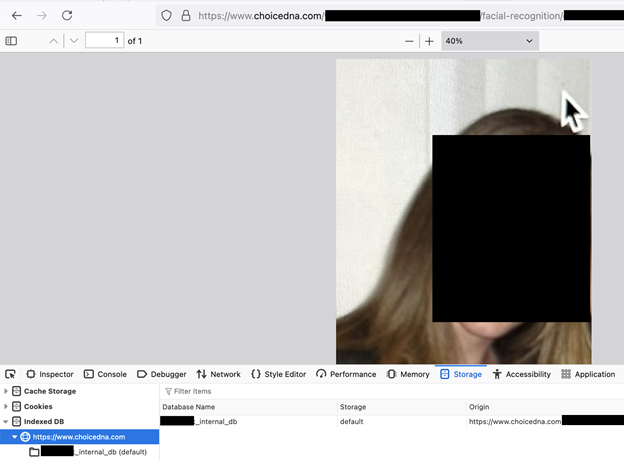Switch to the Memory tab
624x460 pixels.
(408, 374)
